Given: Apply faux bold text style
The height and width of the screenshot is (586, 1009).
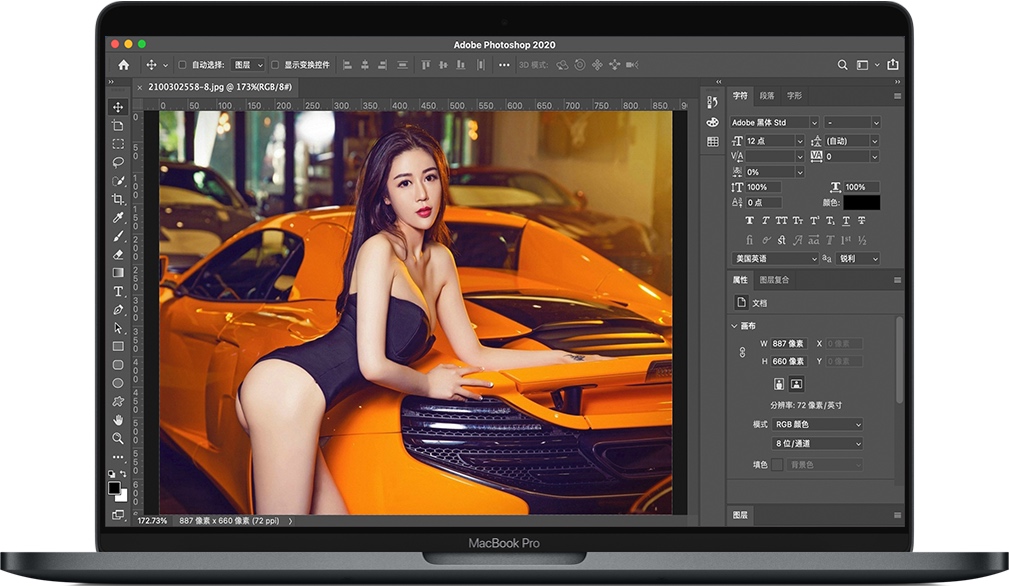Looking at the screenshot, I should [x=750, y=220].
